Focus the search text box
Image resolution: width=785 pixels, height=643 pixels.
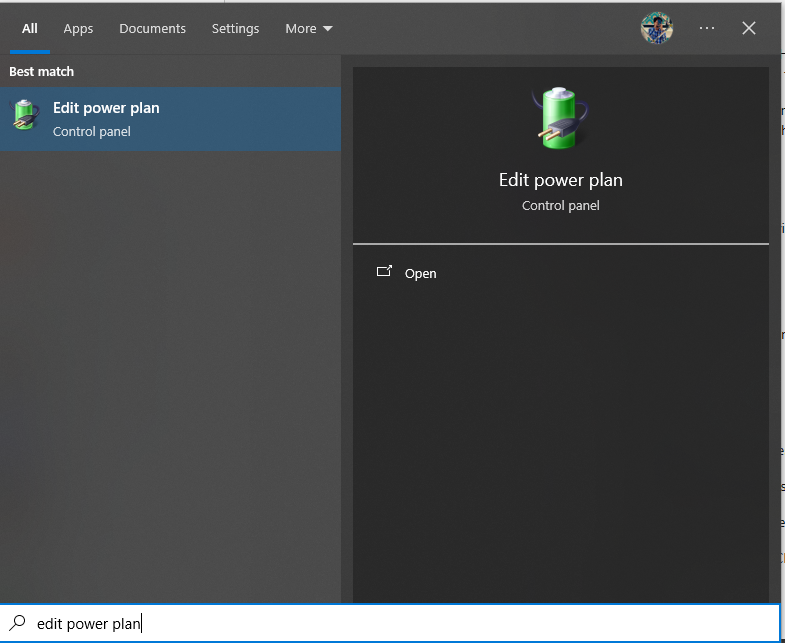pos(390,623)
